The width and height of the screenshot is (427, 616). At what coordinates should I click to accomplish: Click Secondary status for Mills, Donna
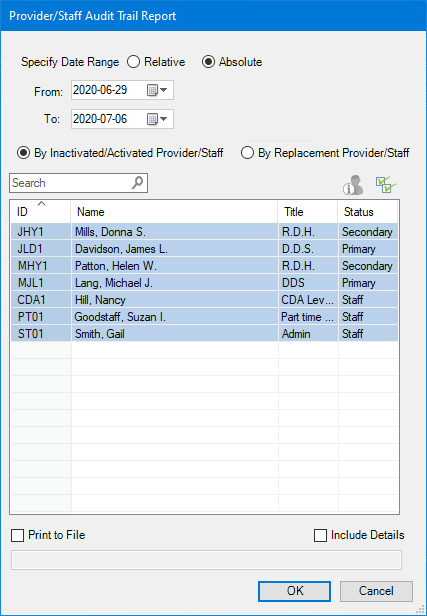click(368, 232)
